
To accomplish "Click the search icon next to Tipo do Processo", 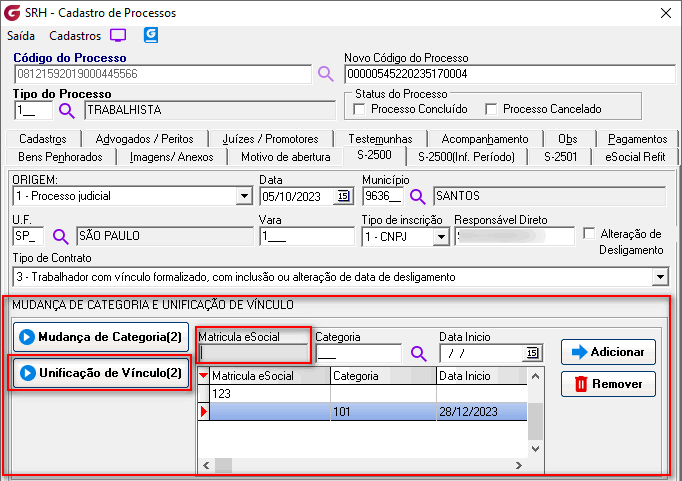I will click(66, 110).
